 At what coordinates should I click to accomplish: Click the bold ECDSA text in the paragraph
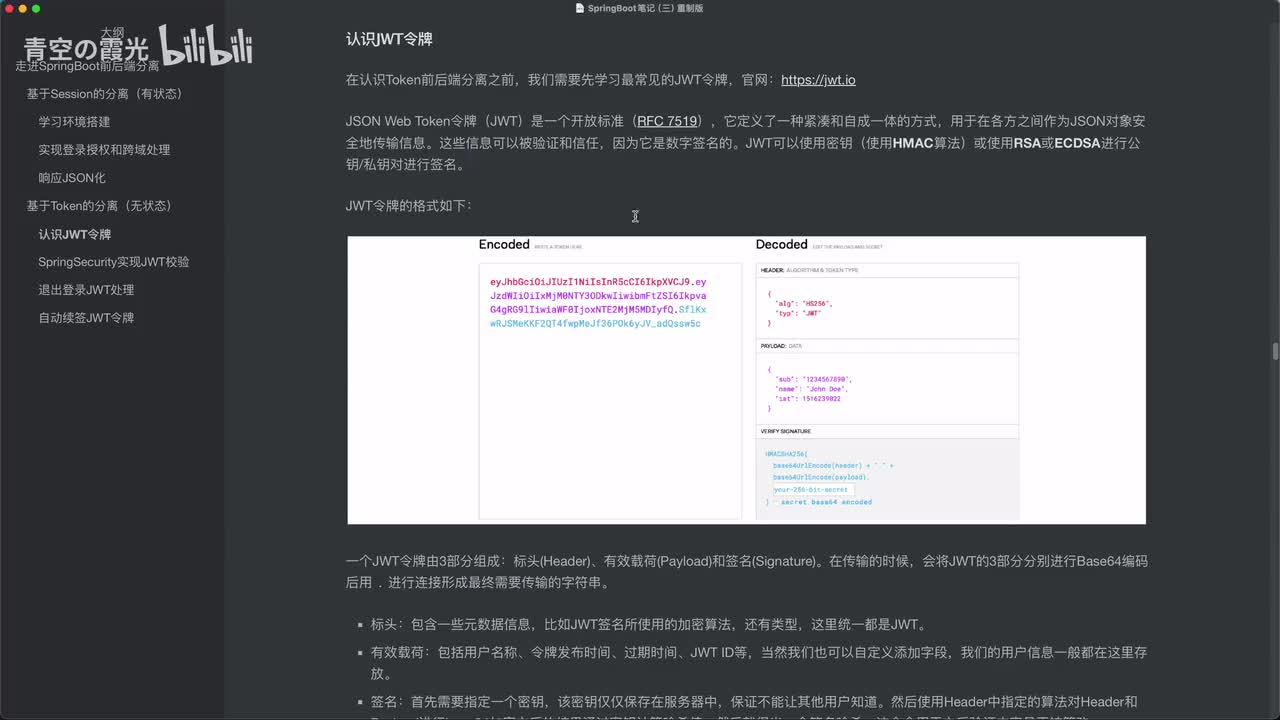pyautogui.click(x=1079, y=143)
